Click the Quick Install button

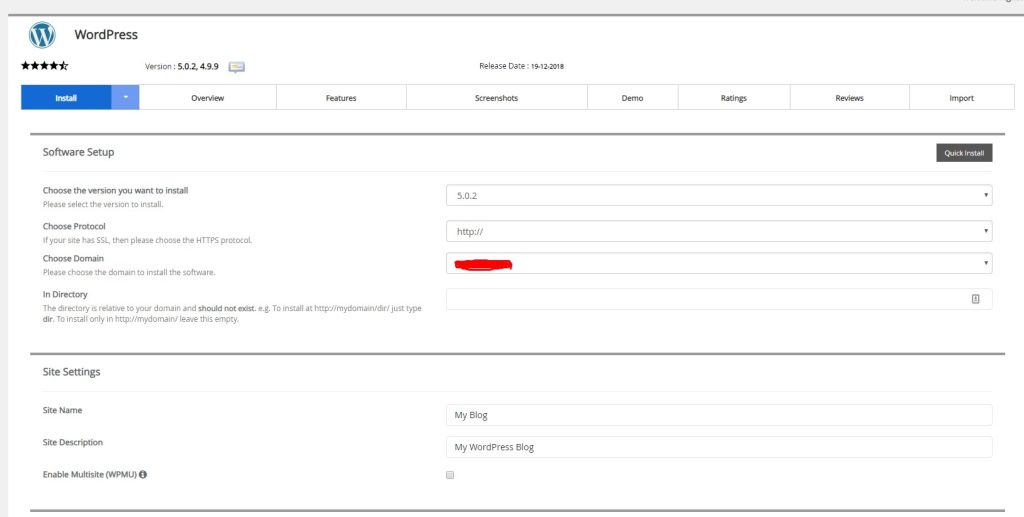[964, 153]
